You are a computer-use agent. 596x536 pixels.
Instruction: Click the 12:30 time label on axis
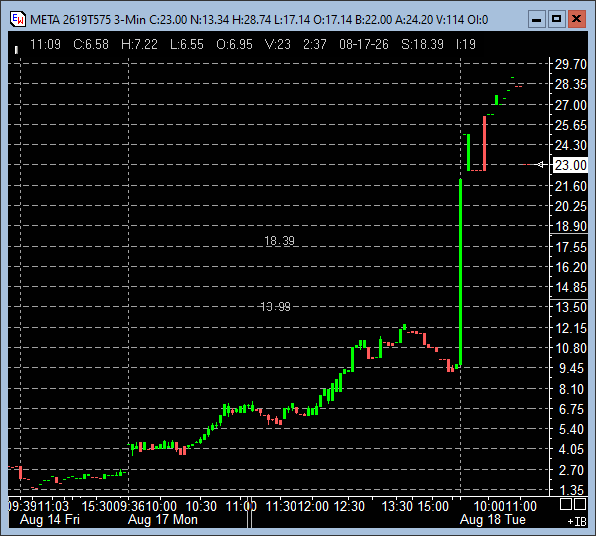tap(349, 506)
